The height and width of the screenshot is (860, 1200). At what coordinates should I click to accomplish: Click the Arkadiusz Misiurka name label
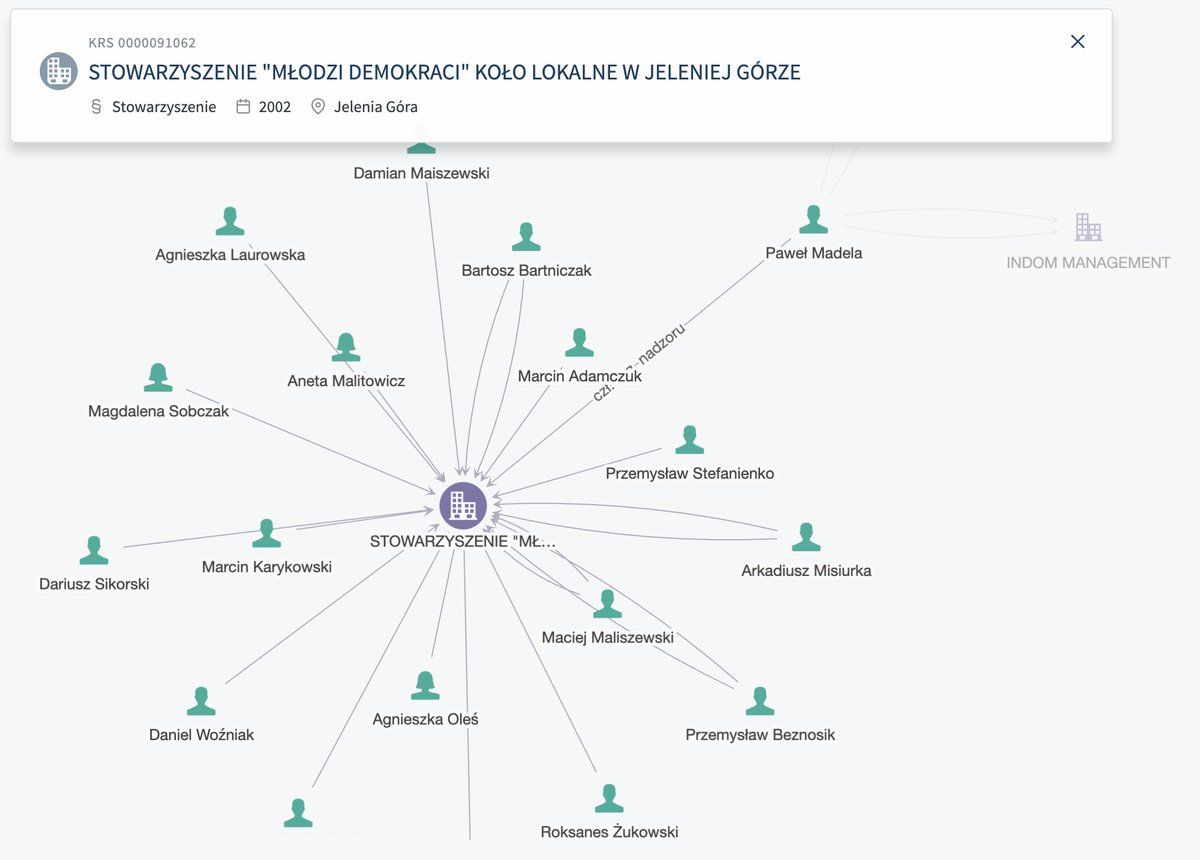click(806, 571)
